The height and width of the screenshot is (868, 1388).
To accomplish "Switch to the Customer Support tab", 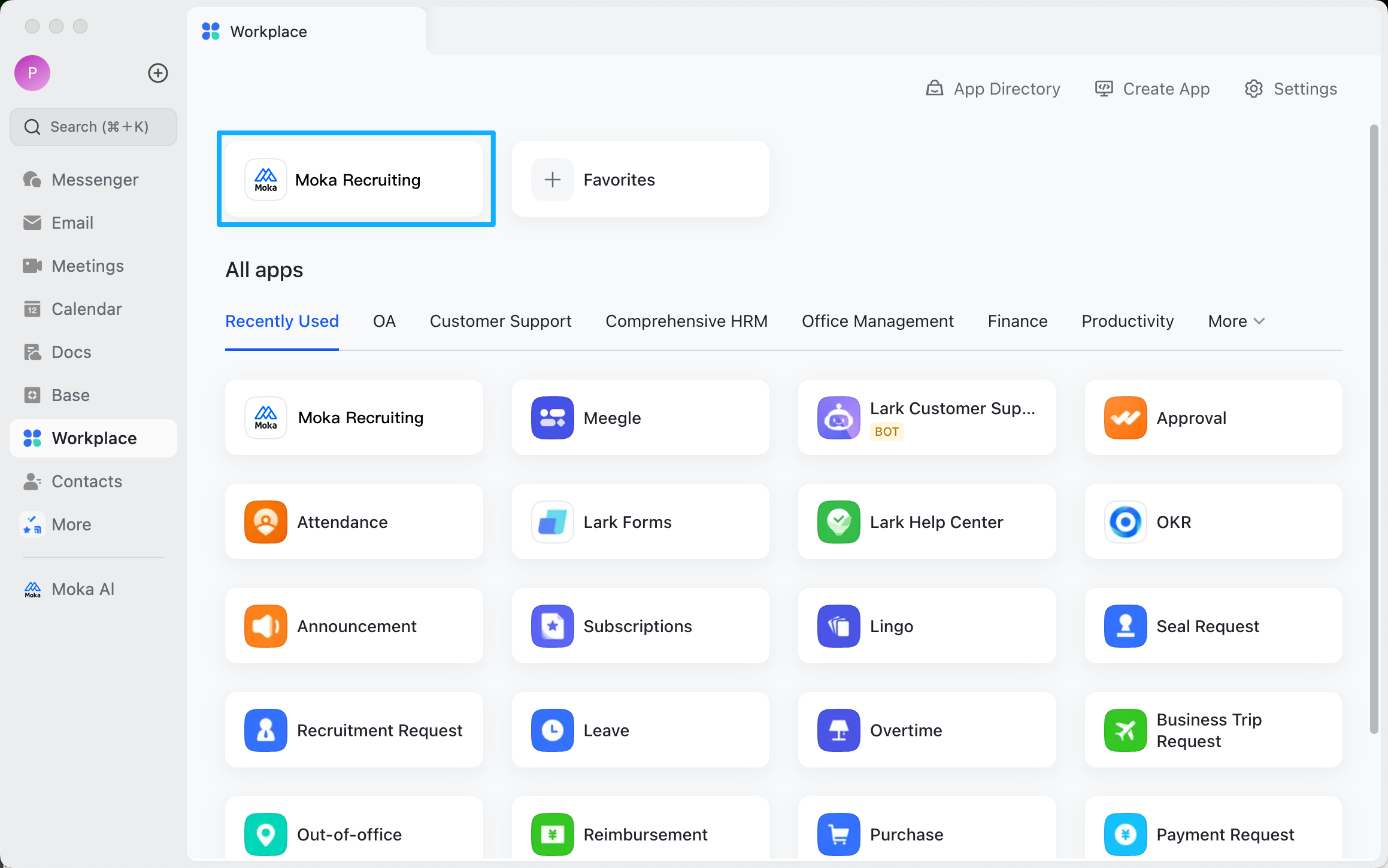I will pos(501,321).
